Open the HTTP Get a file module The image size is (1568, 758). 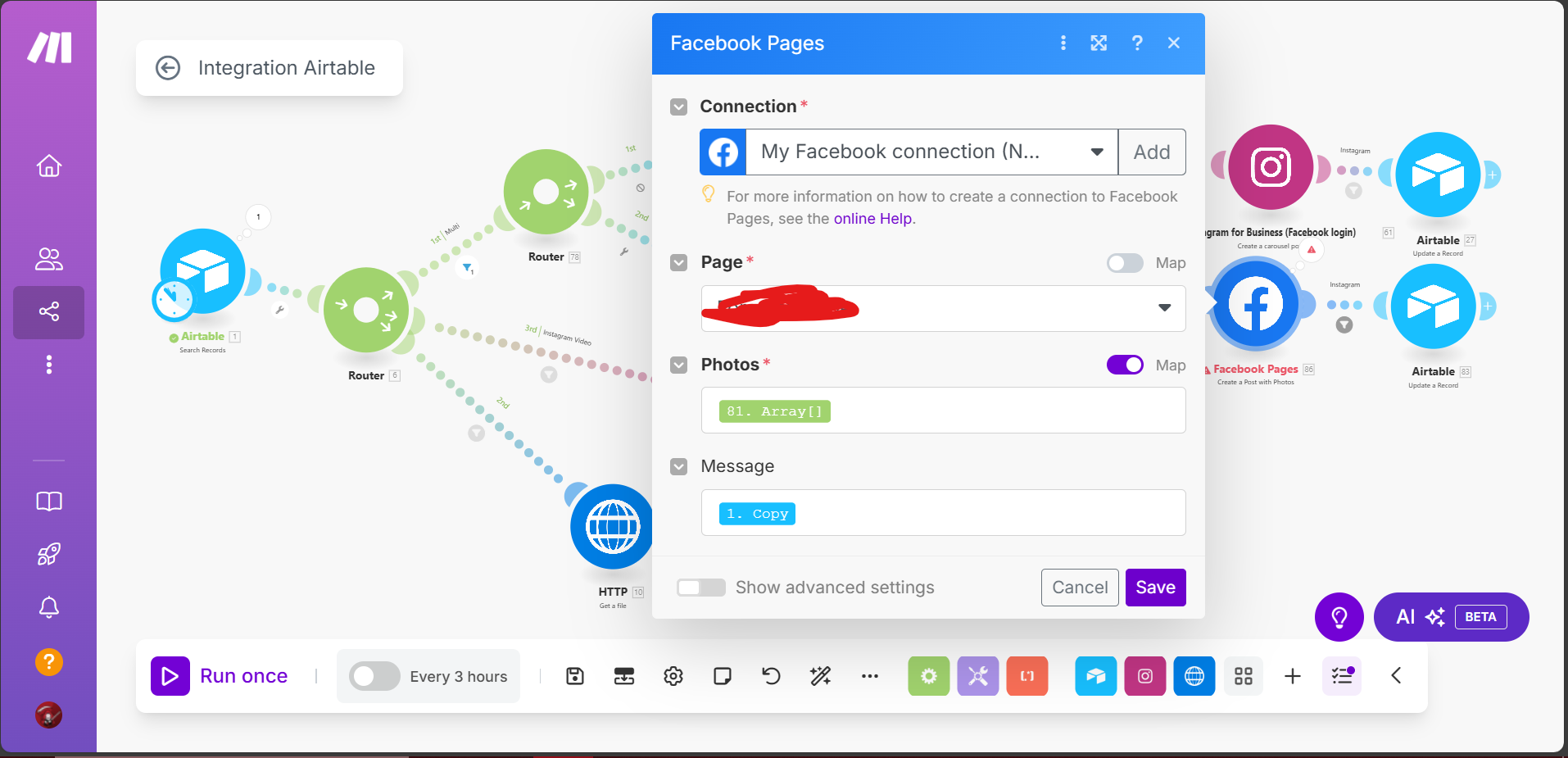click(x=612, y=527)
